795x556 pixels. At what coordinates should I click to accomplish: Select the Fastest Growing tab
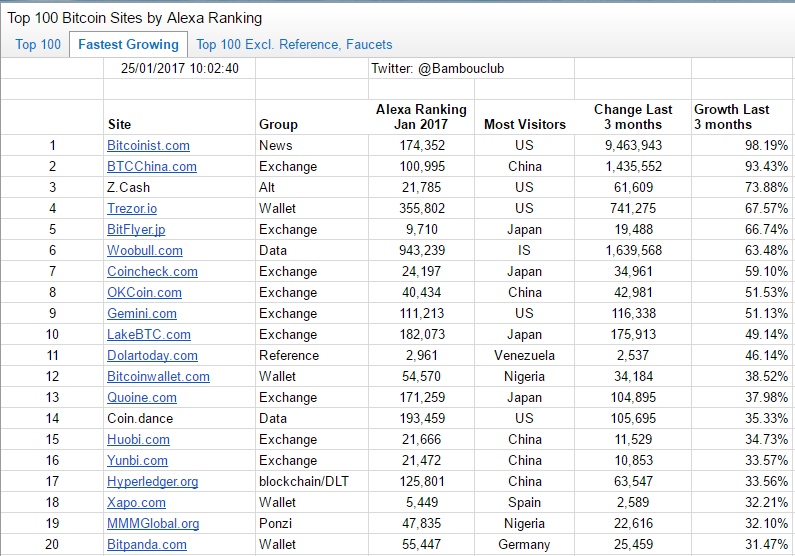coord(128,45)
